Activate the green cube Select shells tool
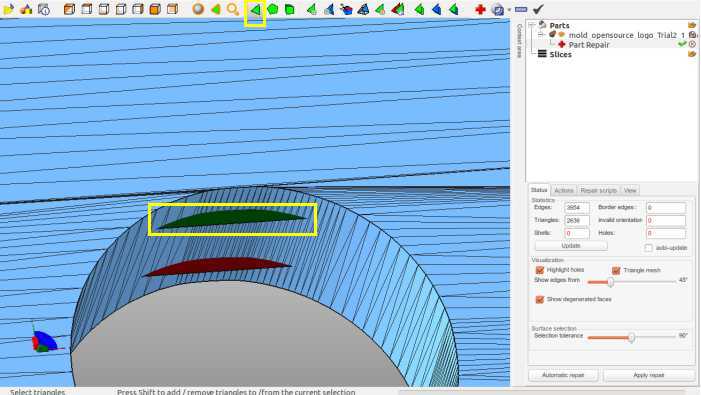This screenshot has height=395, width=701. [290, 9]
